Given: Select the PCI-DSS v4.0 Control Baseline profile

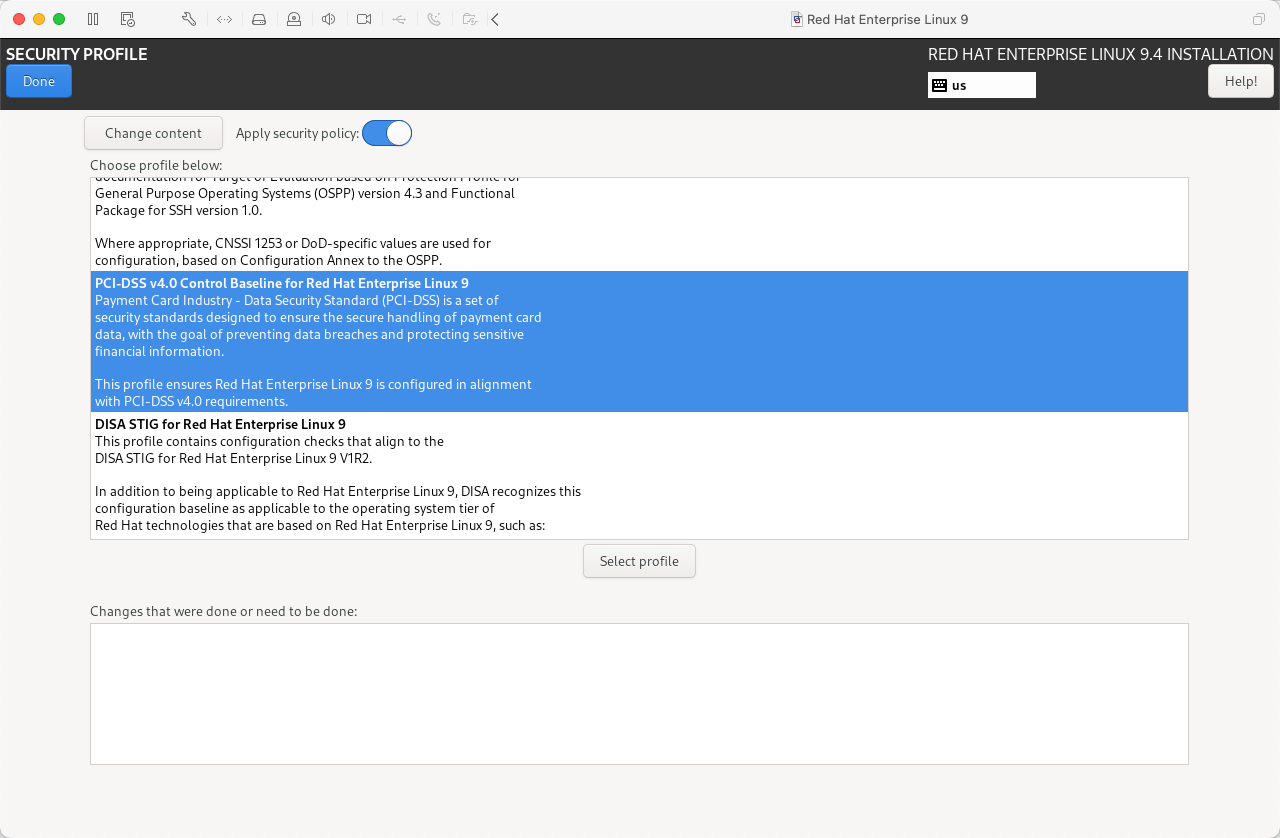Looking at the screenshot, I should tap(282, 283).
